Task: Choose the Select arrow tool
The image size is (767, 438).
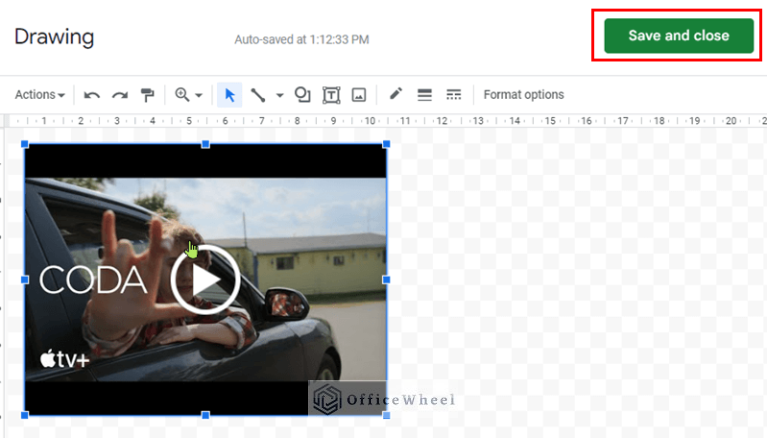Action: pyautogui.click(x=229, y=95)
